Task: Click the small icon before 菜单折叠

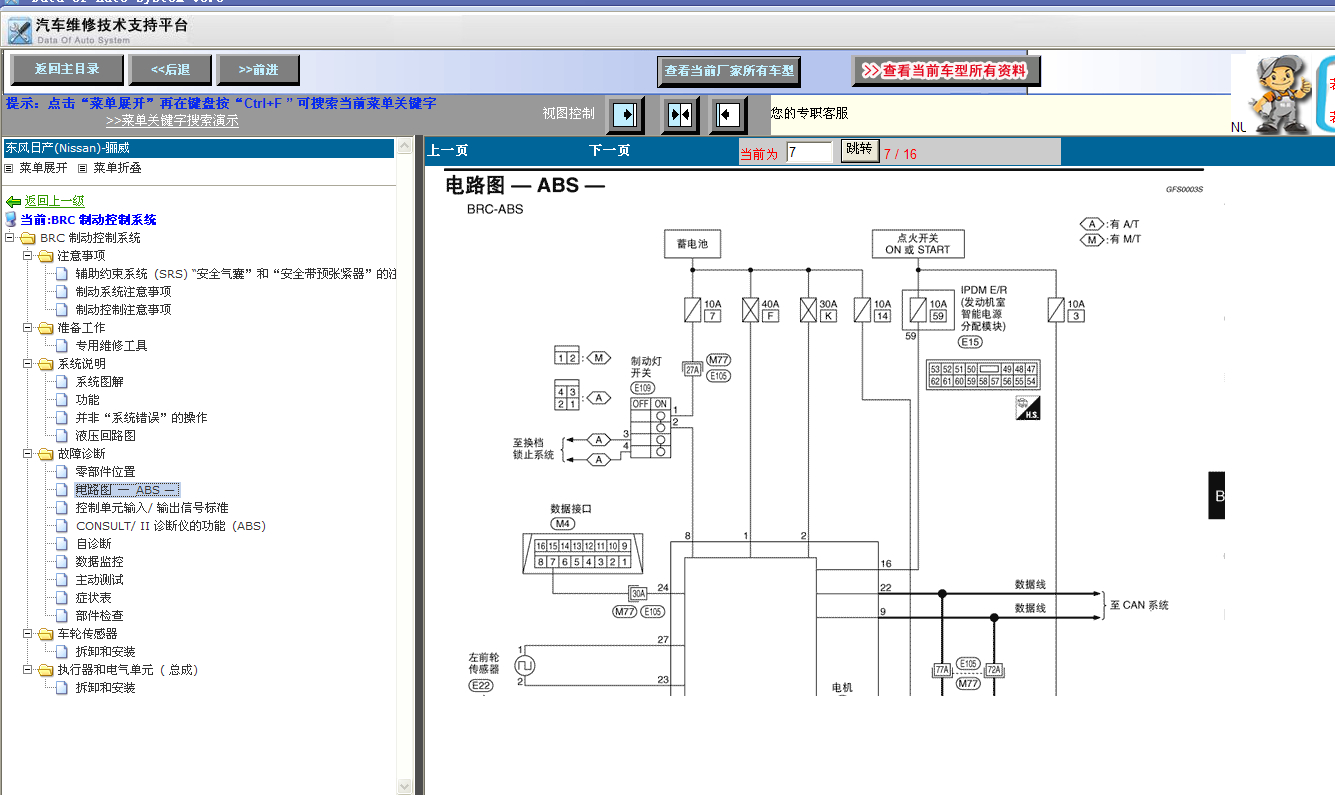Action: (x=83, y=168)
